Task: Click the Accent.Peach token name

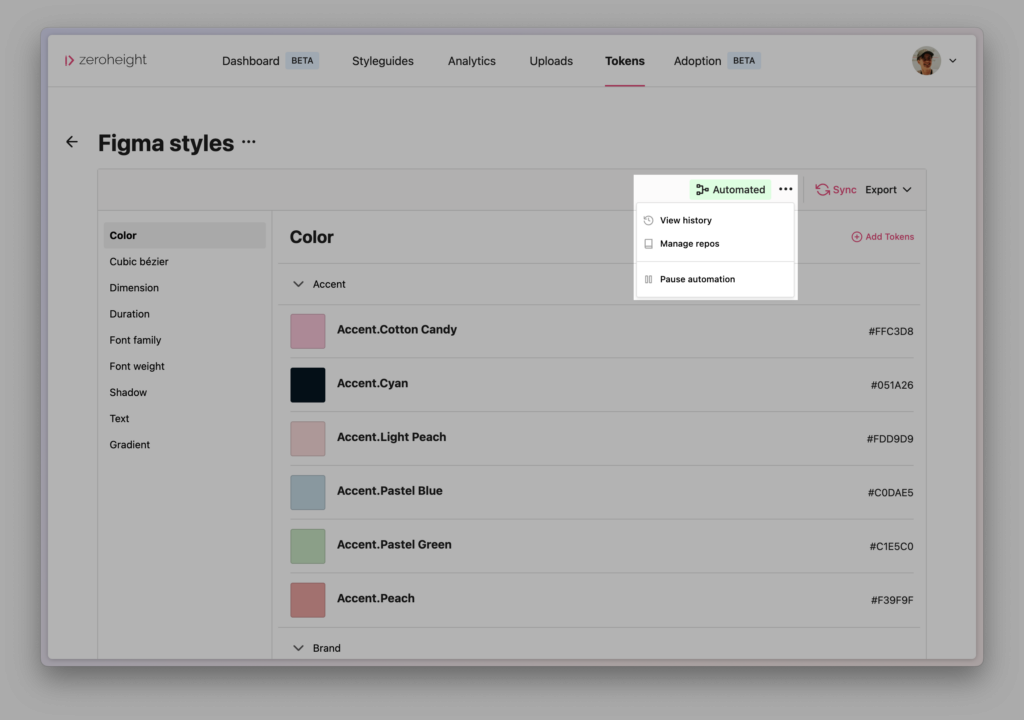Action: tap(376, 598)
